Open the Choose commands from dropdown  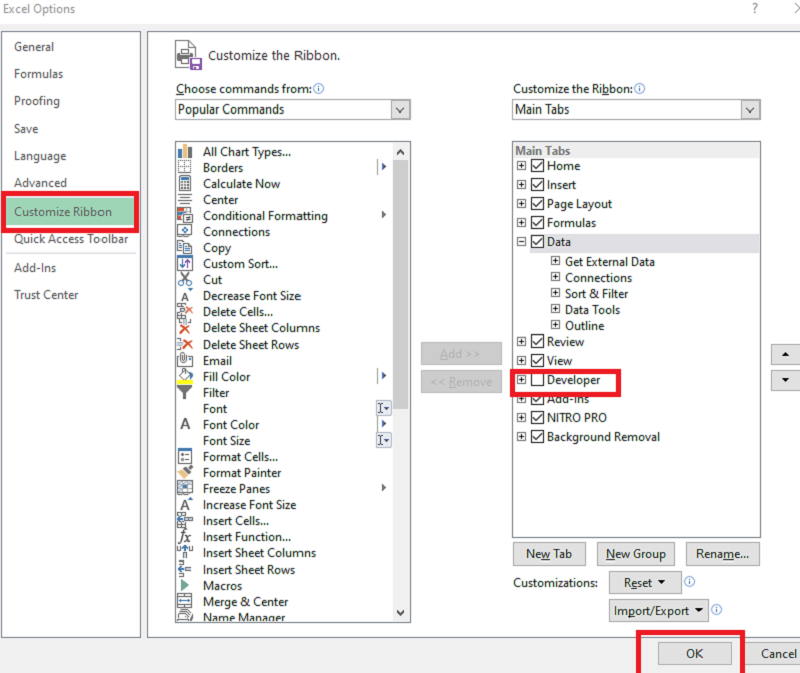click(400, 110)
